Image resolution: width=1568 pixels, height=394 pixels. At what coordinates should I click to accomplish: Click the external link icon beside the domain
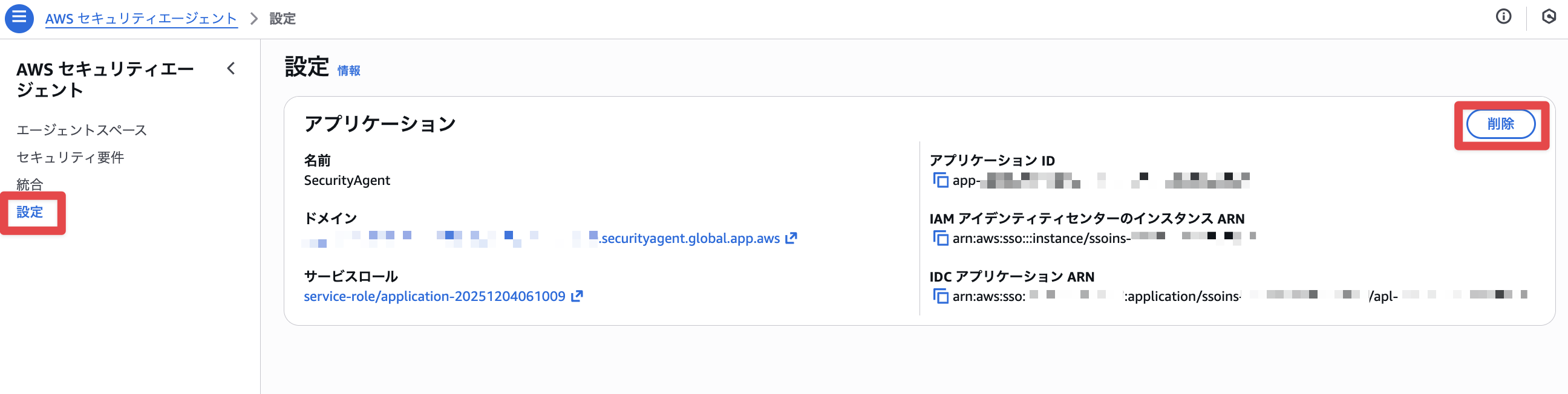791,238
